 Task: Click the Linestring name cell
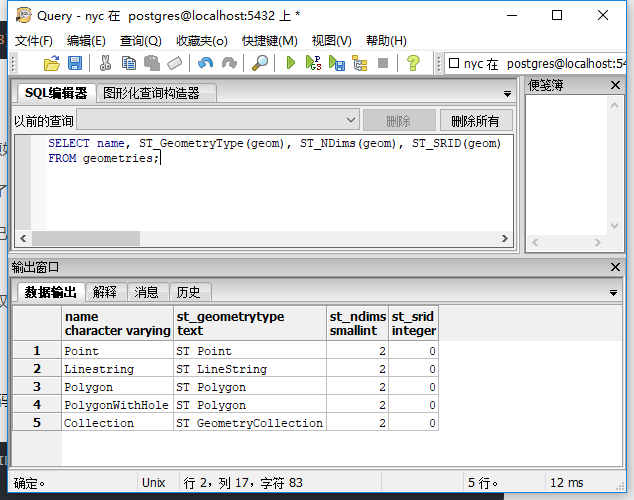118,369
